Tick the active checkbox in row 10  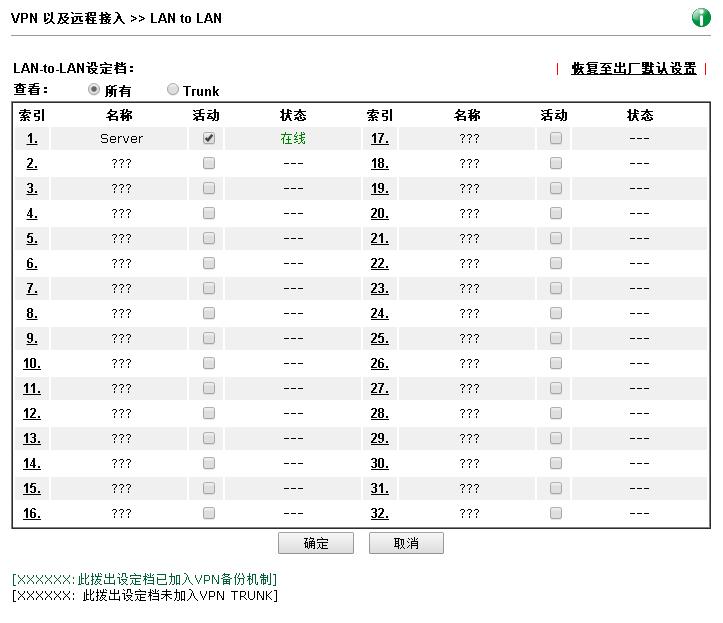tap(209, 363)
